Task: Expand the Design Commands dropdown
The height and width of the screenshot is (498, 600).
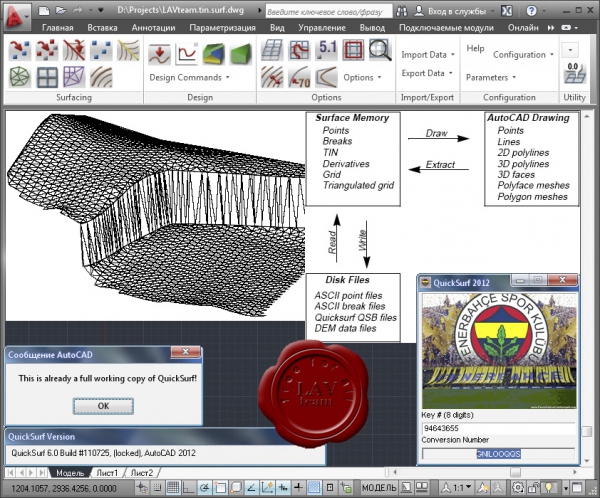Action: pos(189,78)
